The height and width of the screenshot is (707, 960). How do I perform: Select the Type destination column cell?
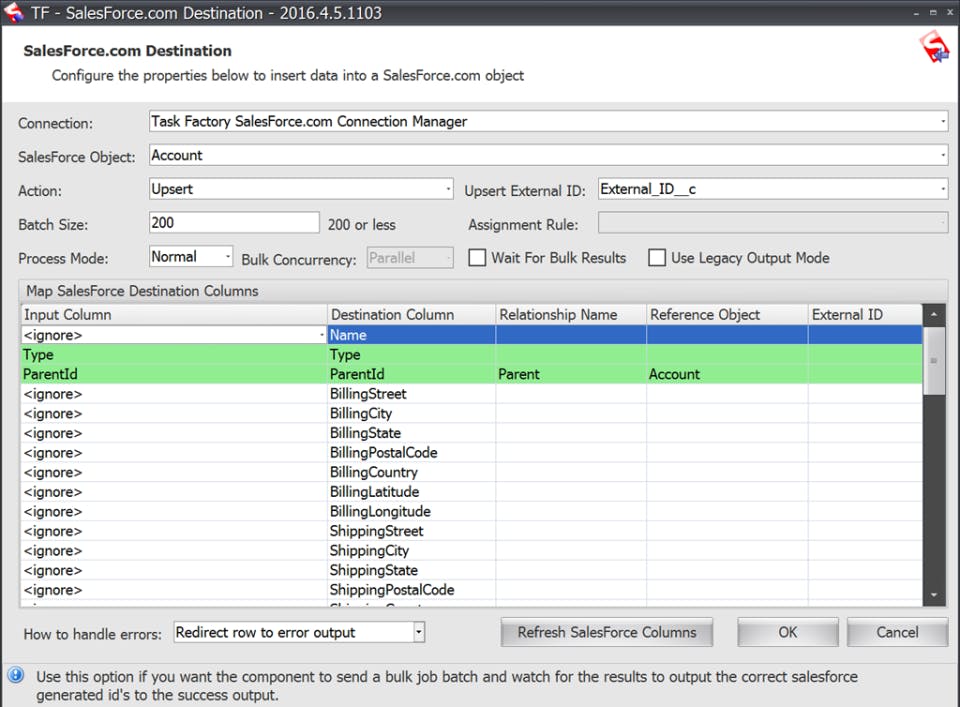point(411,354)
